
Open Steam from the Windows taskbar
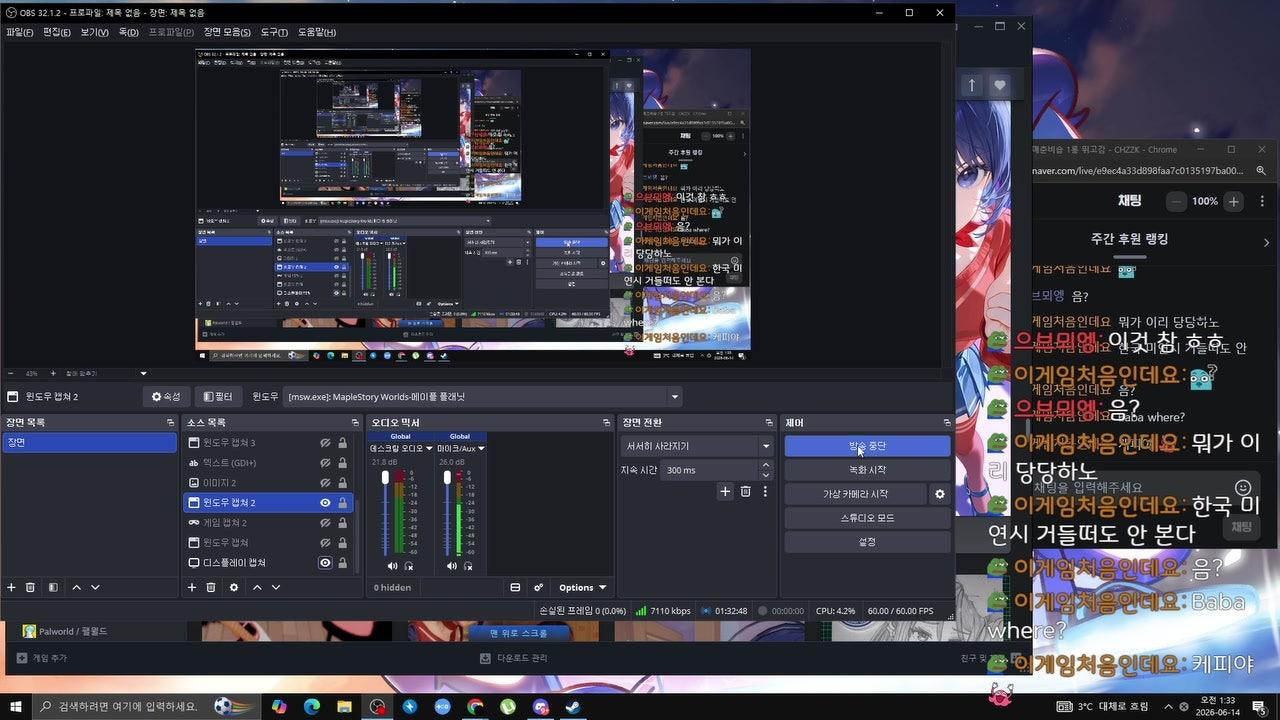coord(574,707)
